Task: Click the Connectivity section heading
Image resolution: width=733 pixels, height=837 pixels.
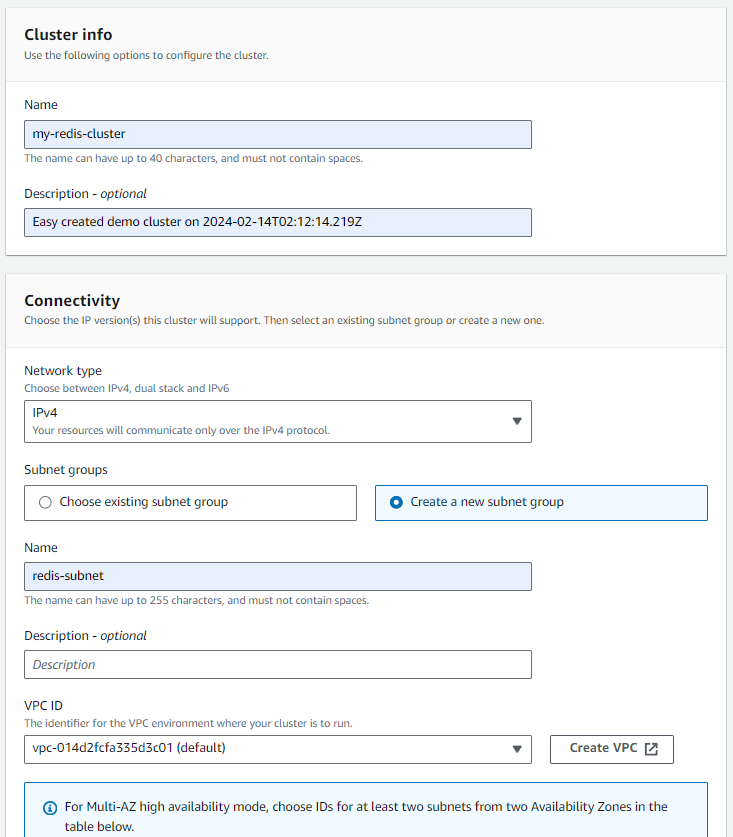Action: tap(72, 301)
